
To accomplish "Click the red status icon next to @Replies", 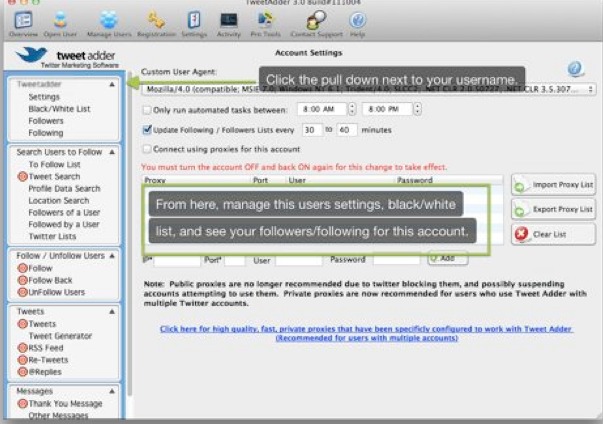I will tap(23, 372).
